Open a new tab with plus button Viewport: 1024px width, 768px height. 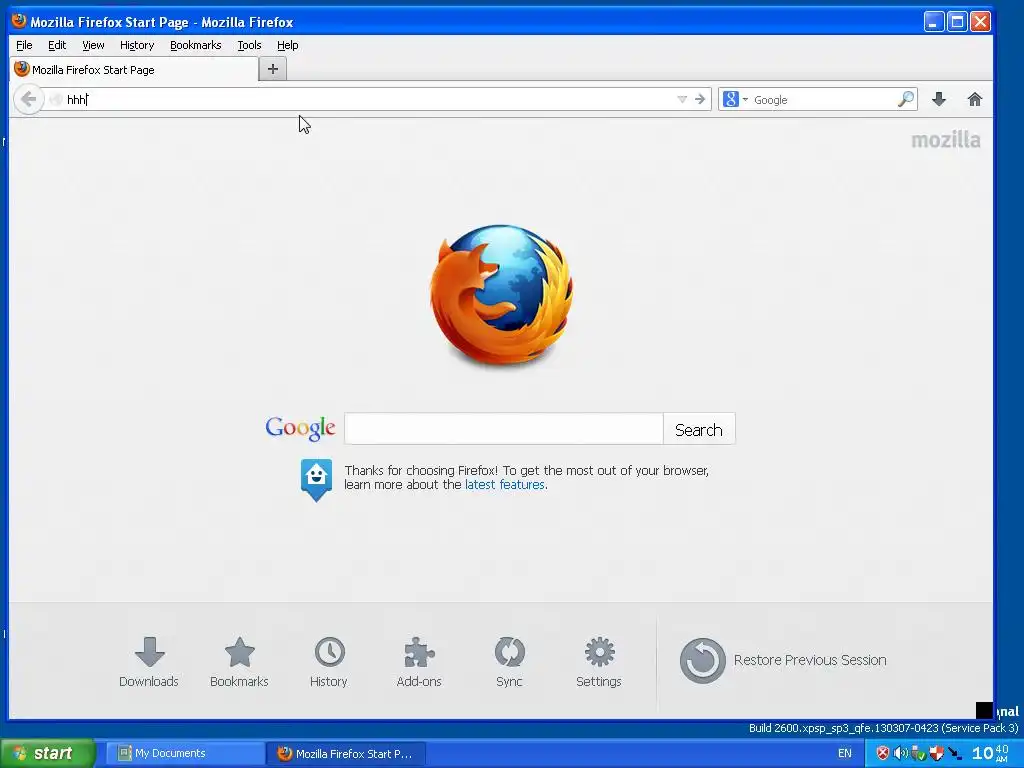pyautogui.click(x=273, y=69)
